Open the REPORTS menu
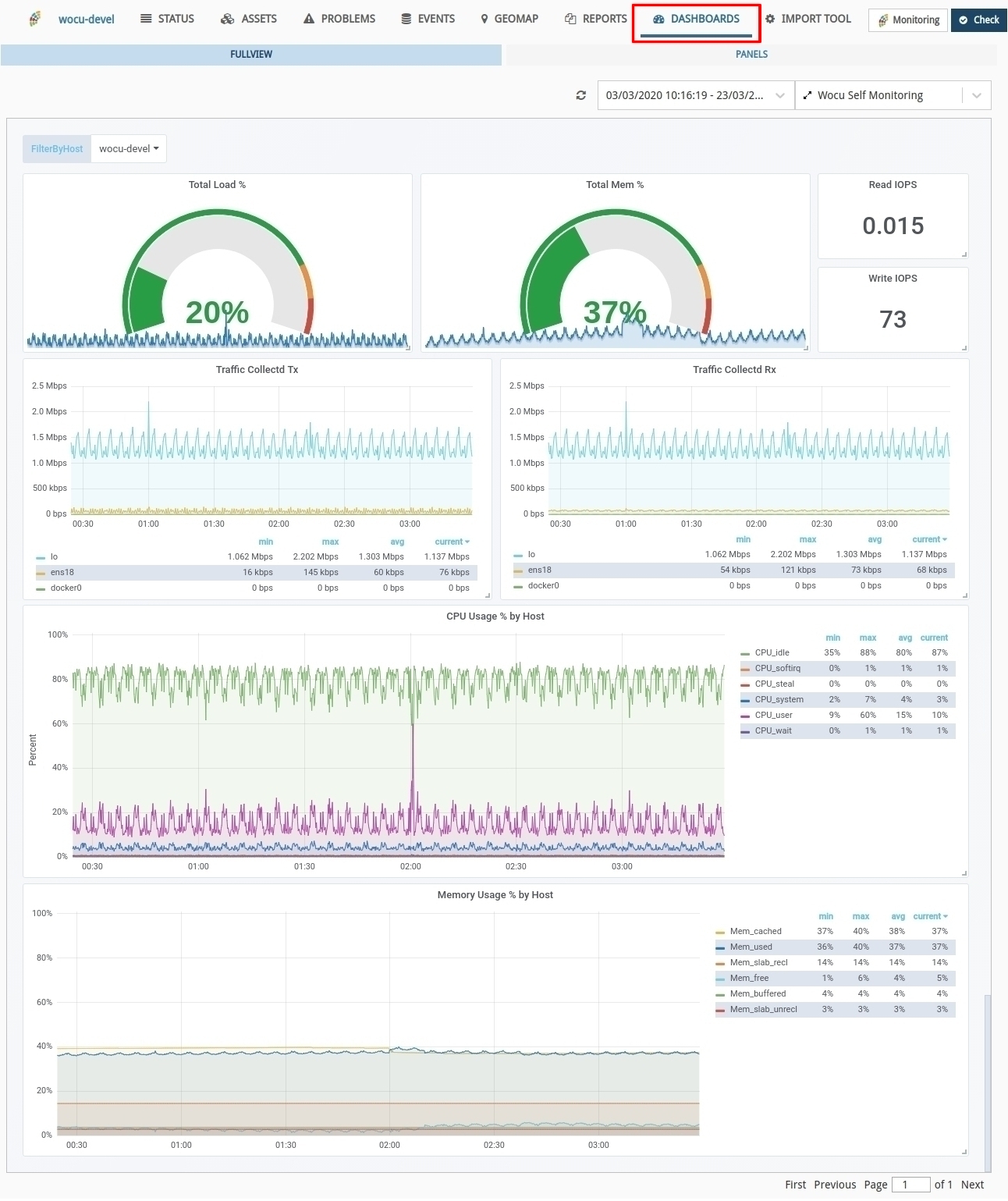The width and height of the screenshot is (1008, 1201). pyautogui.click(x=596, y=19)
